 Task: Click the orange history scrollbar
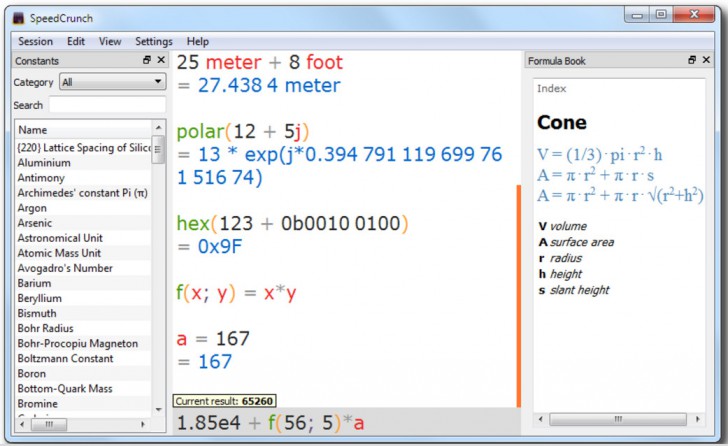tap(519, 296)
